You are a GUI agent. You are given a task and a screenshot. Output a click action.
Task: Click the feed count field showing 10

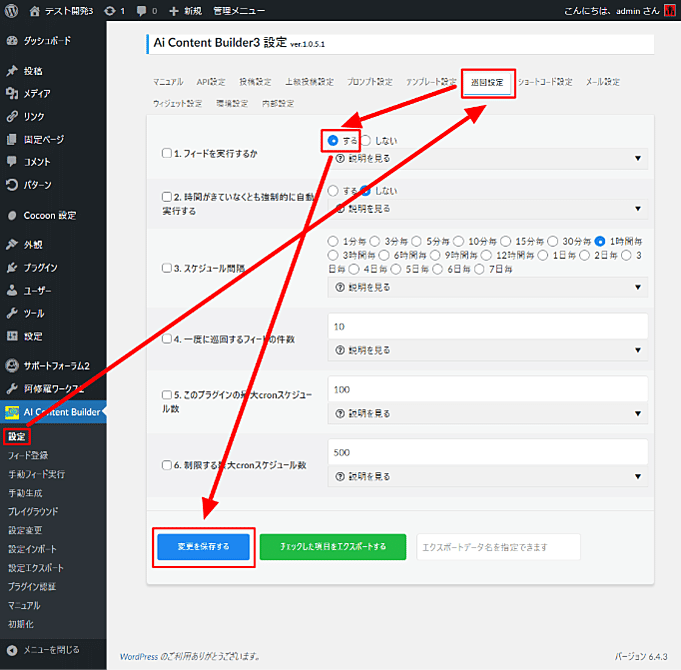[x=488, y=327]
